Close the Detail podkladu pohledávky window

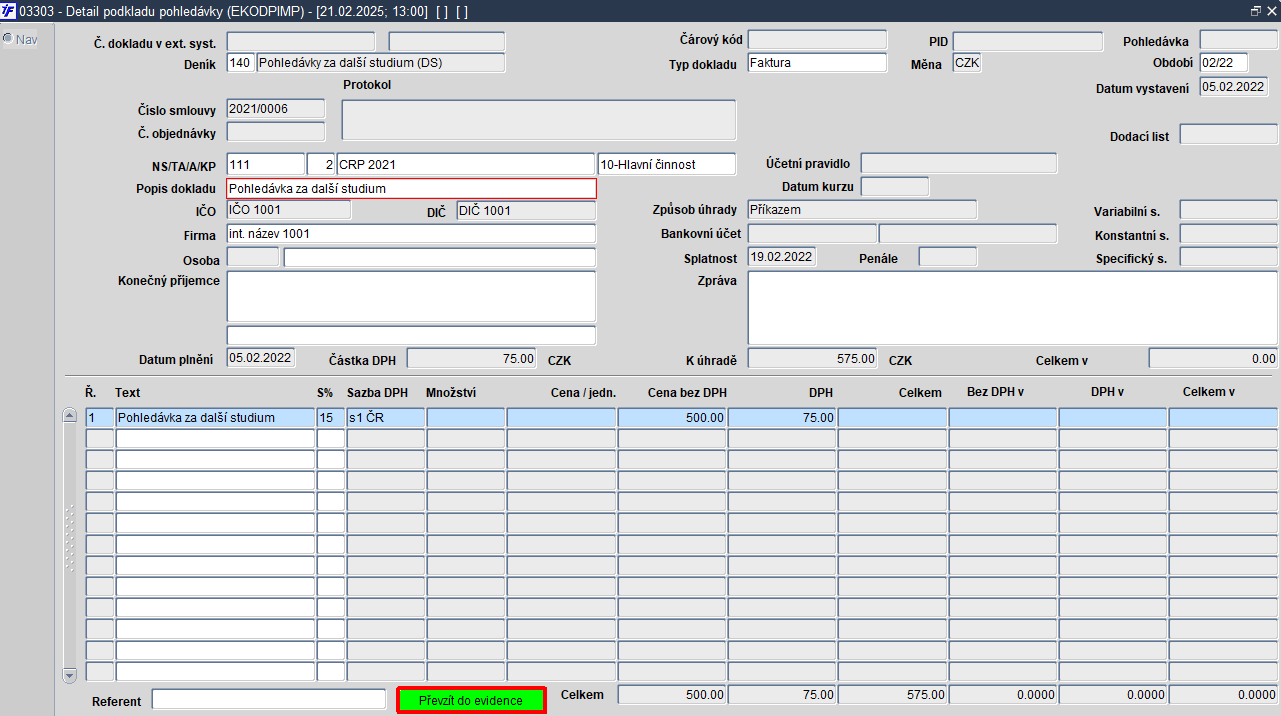click(x=1271, y=10)
